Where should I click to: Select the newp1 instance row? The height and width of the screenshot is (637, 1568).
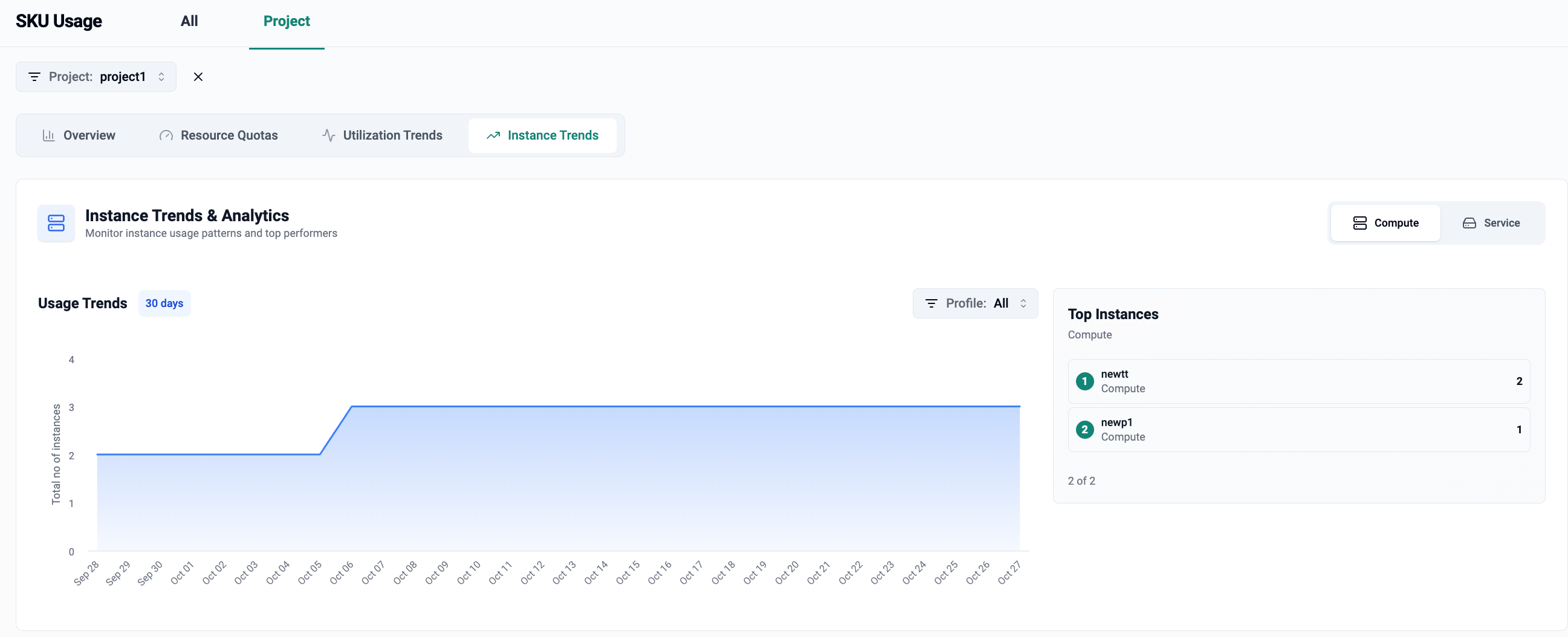(1298, 430)
